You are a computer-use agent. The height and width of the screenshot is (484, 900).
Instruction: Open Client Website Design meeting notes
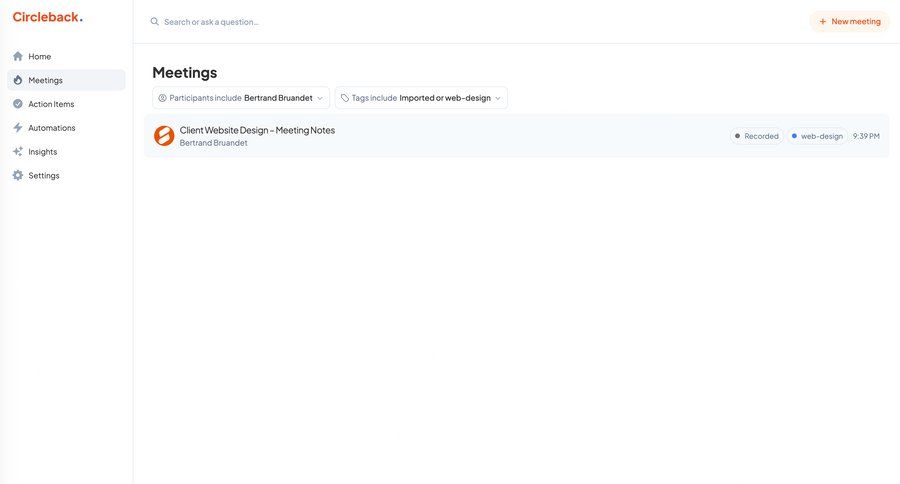click(257, 130)
